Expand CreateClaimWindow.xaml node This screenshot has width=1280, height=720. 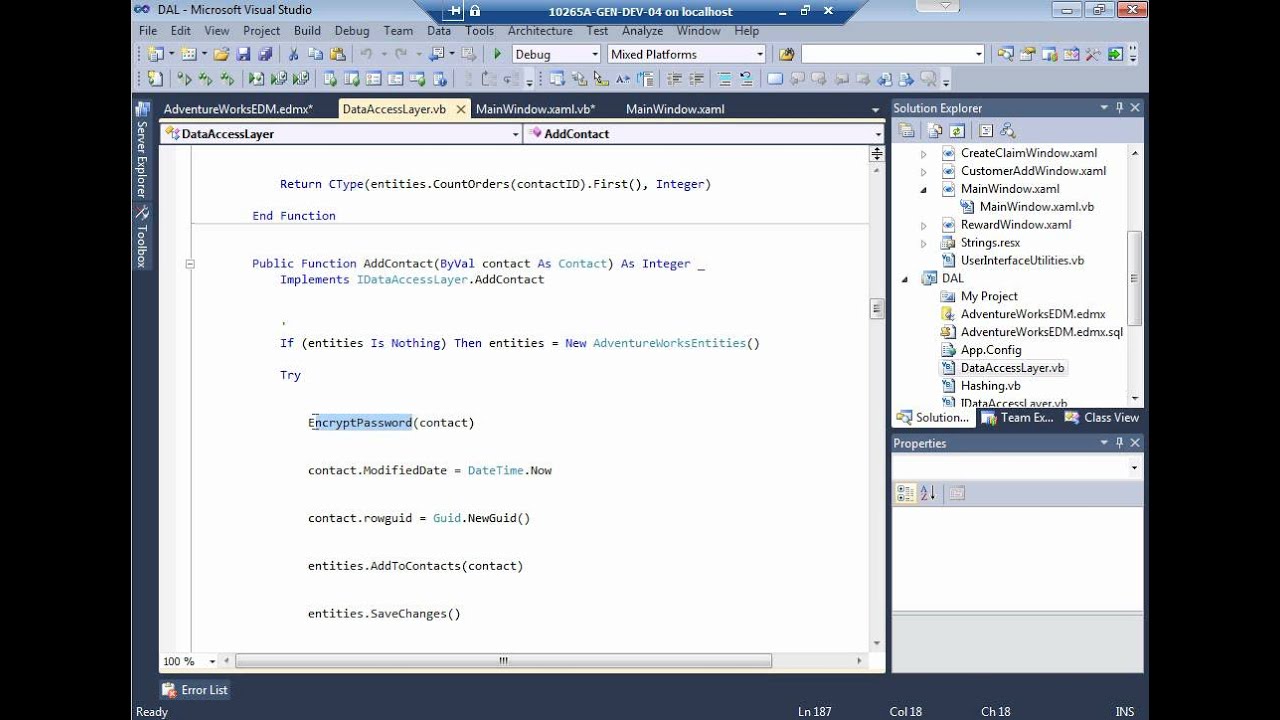point(924,154)
